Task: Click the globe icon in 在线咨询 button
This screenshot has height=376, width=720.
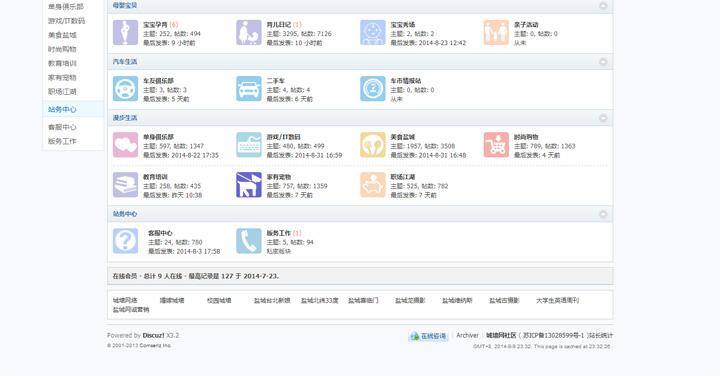Action: 415,336
